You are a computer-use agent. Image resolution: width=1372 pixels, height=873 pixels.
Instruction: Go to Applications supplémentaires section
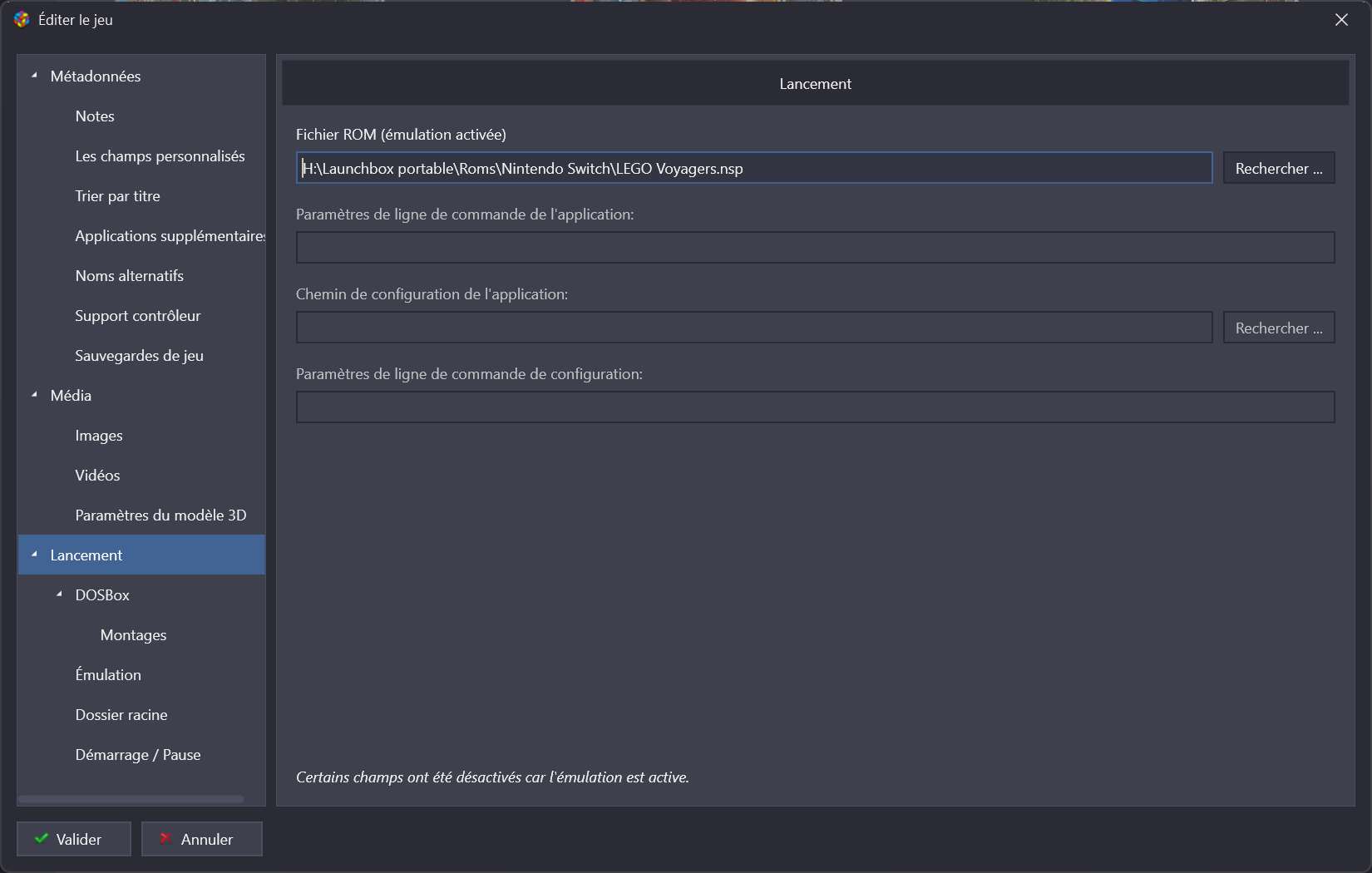click(x=170, y=236)
